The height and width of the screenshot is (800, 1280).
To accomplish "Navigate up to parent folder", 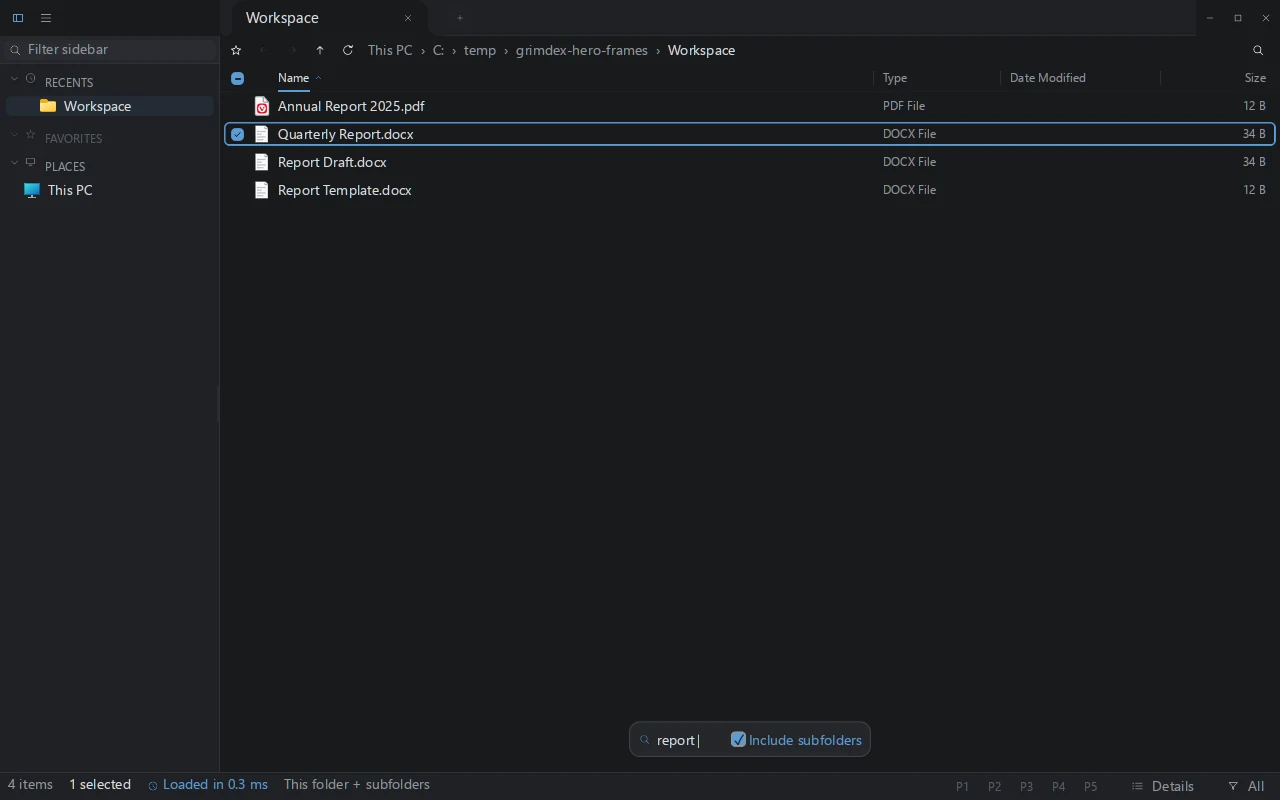I will pos(320,50).
